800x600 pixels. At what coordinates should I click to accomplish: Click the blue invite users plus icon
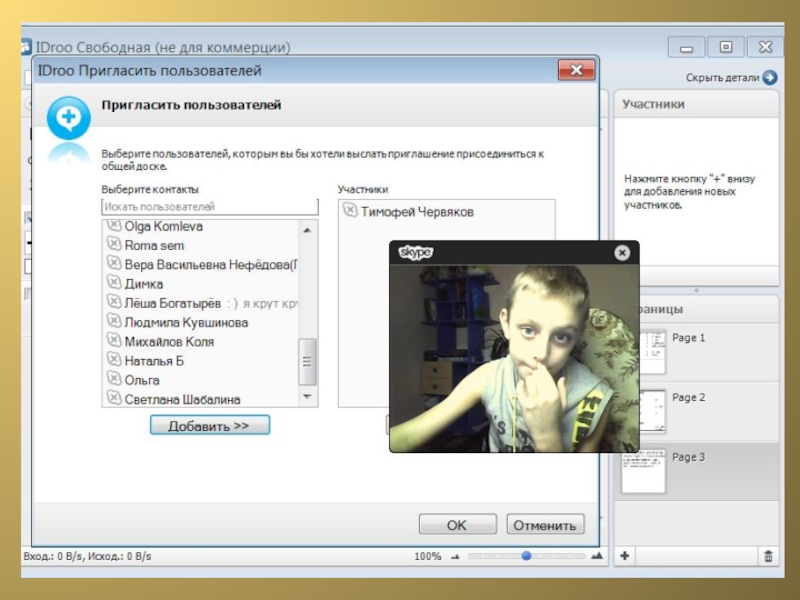coord(68,117)
